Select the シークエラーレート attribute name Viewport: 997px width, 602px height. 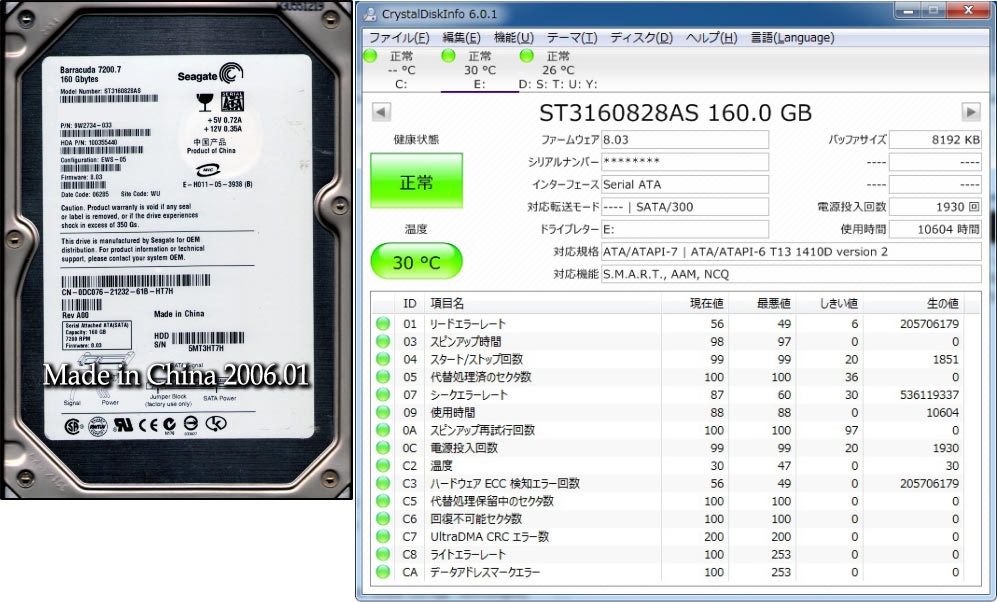click(x=469, y=394)
